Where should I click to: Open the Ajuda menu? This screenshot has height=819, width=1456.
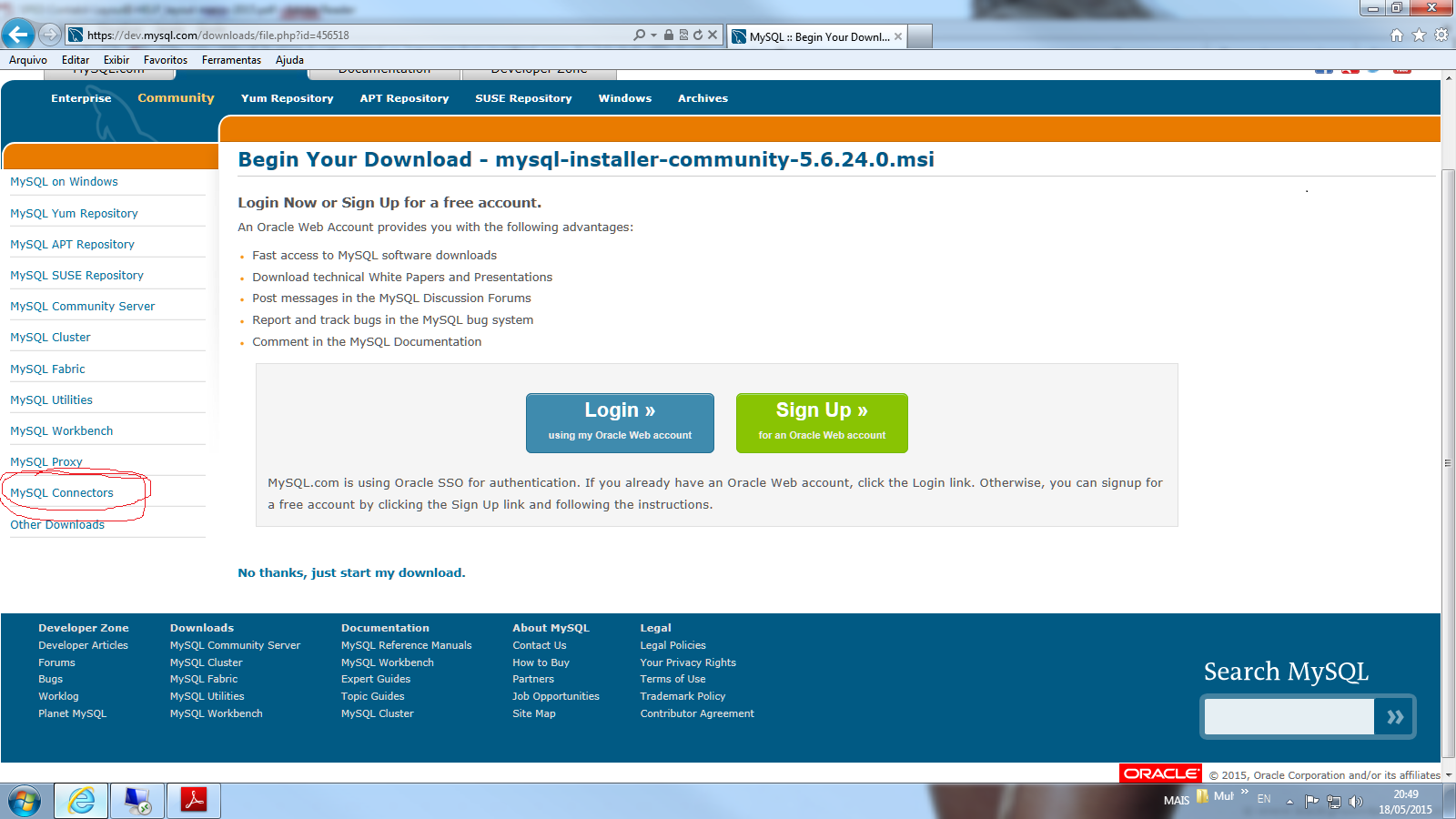(x=289, y=60)
